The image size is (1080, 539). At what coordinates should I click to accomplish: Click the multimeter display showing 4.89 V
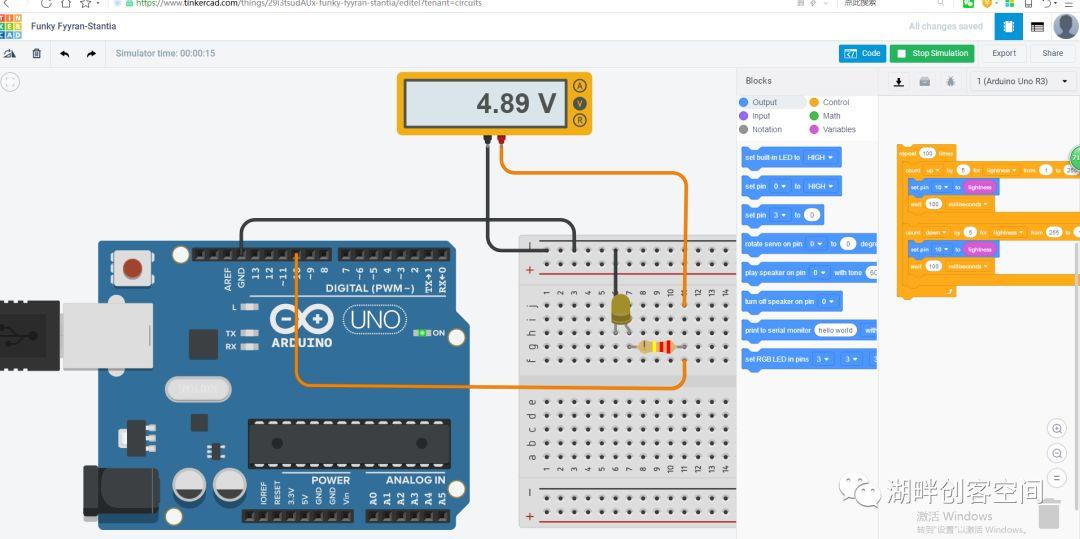tap(486, 103)
